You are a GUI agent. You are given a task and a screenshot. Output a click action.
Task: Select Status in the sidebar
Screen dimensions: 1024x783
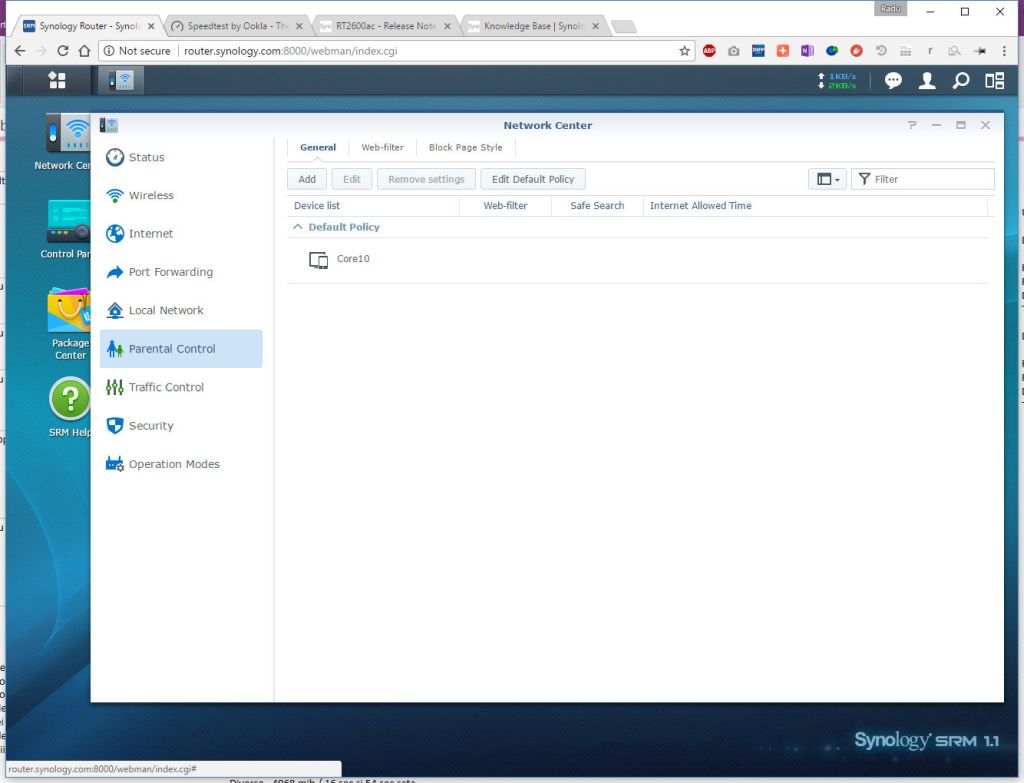point(146,157)
